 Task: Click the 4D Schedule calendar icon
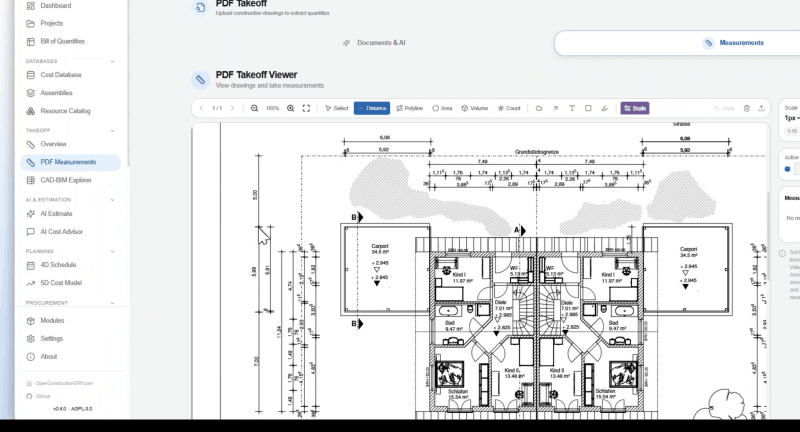pyautogui.click(x=31, y=265)
